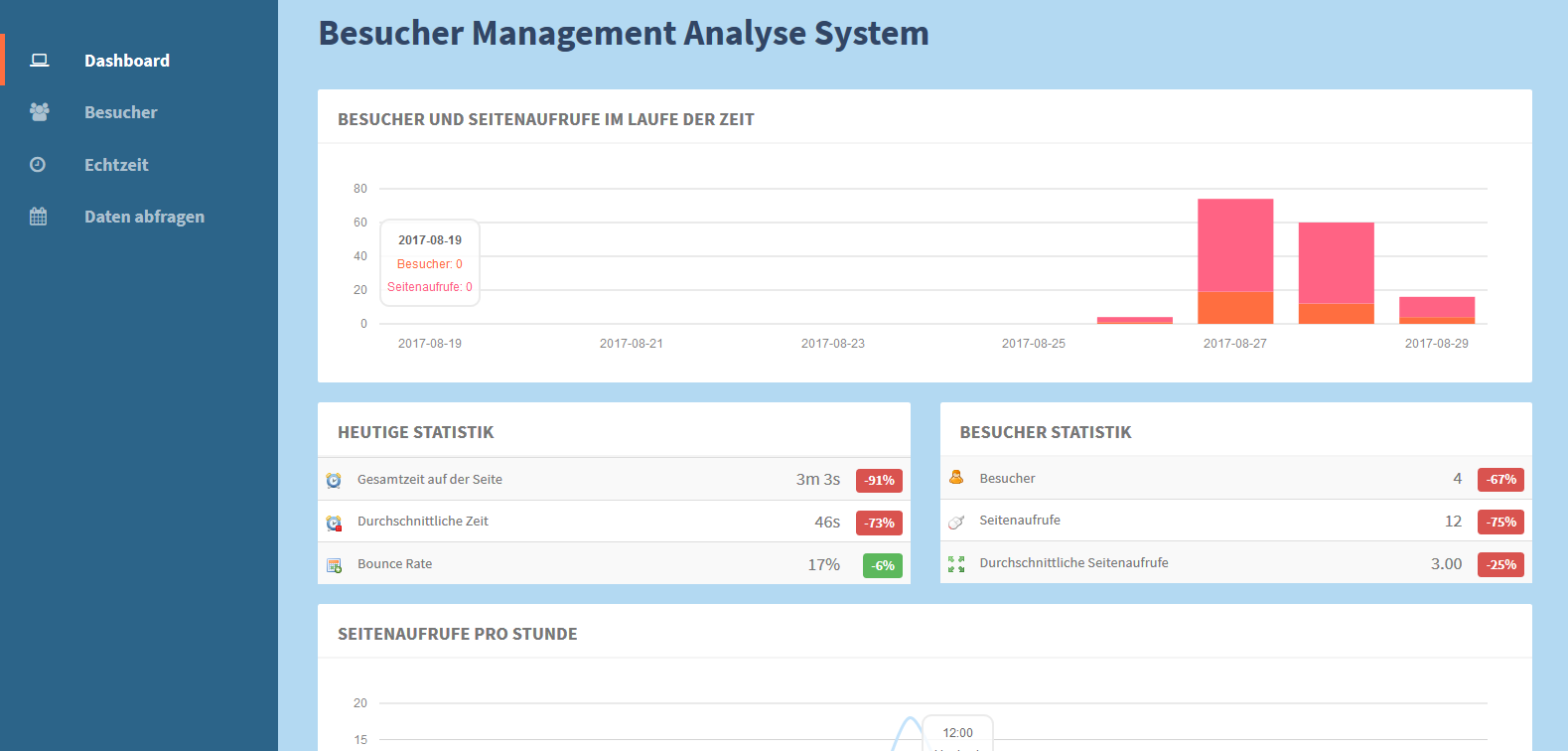Click the clock icon for Gesamtzeit auf der Seite
Screen dimensions: 1568x751
tap(334, 480)
